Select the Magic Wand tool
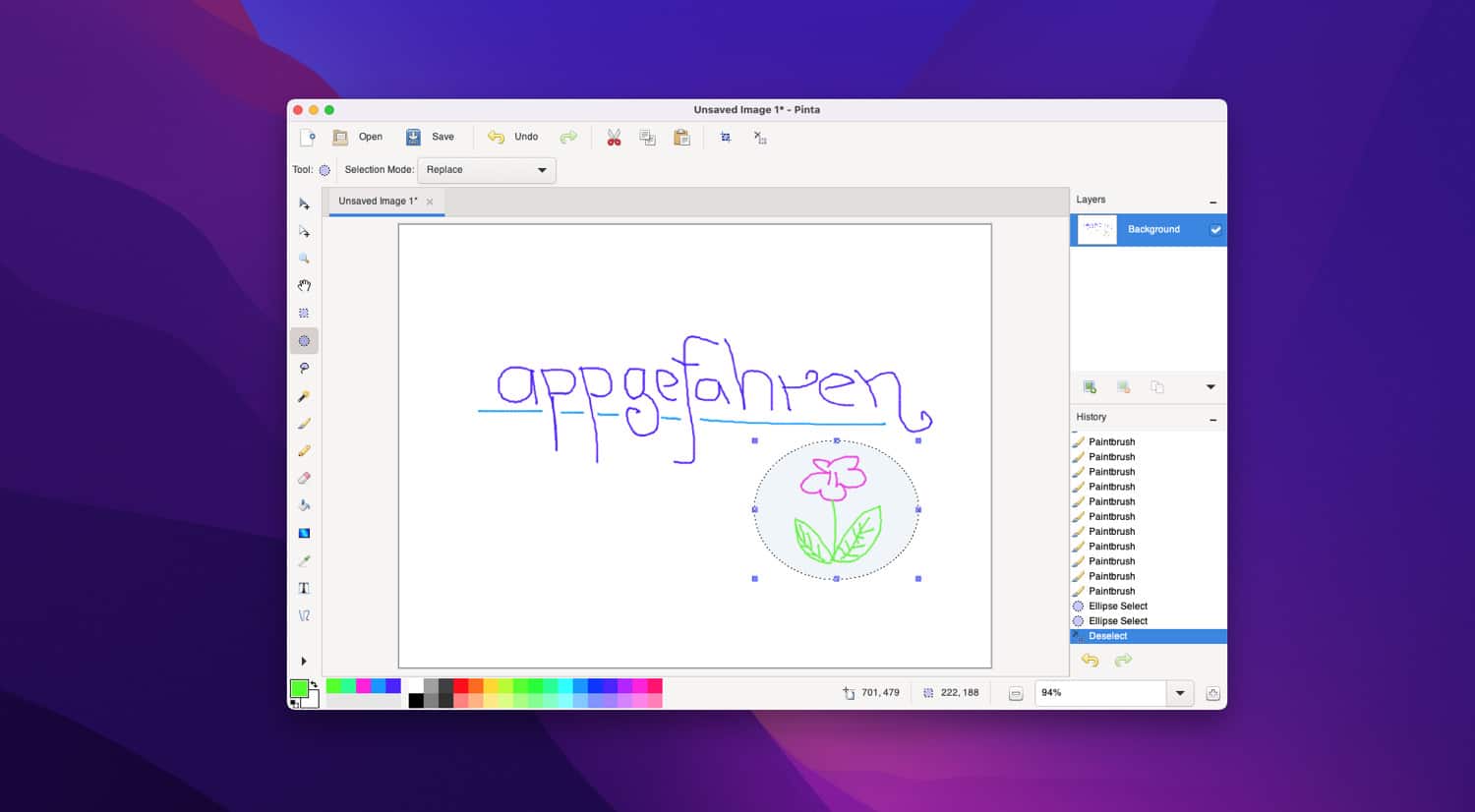This screenshot has height=812, width=1475. coord(304,396)
